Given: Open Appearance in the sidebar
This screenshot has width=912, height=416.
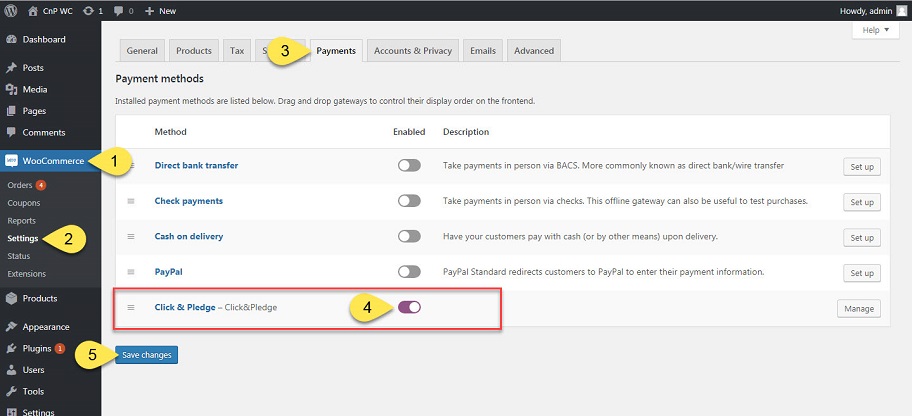Looking at the screenshot, I should pos(51,327).
